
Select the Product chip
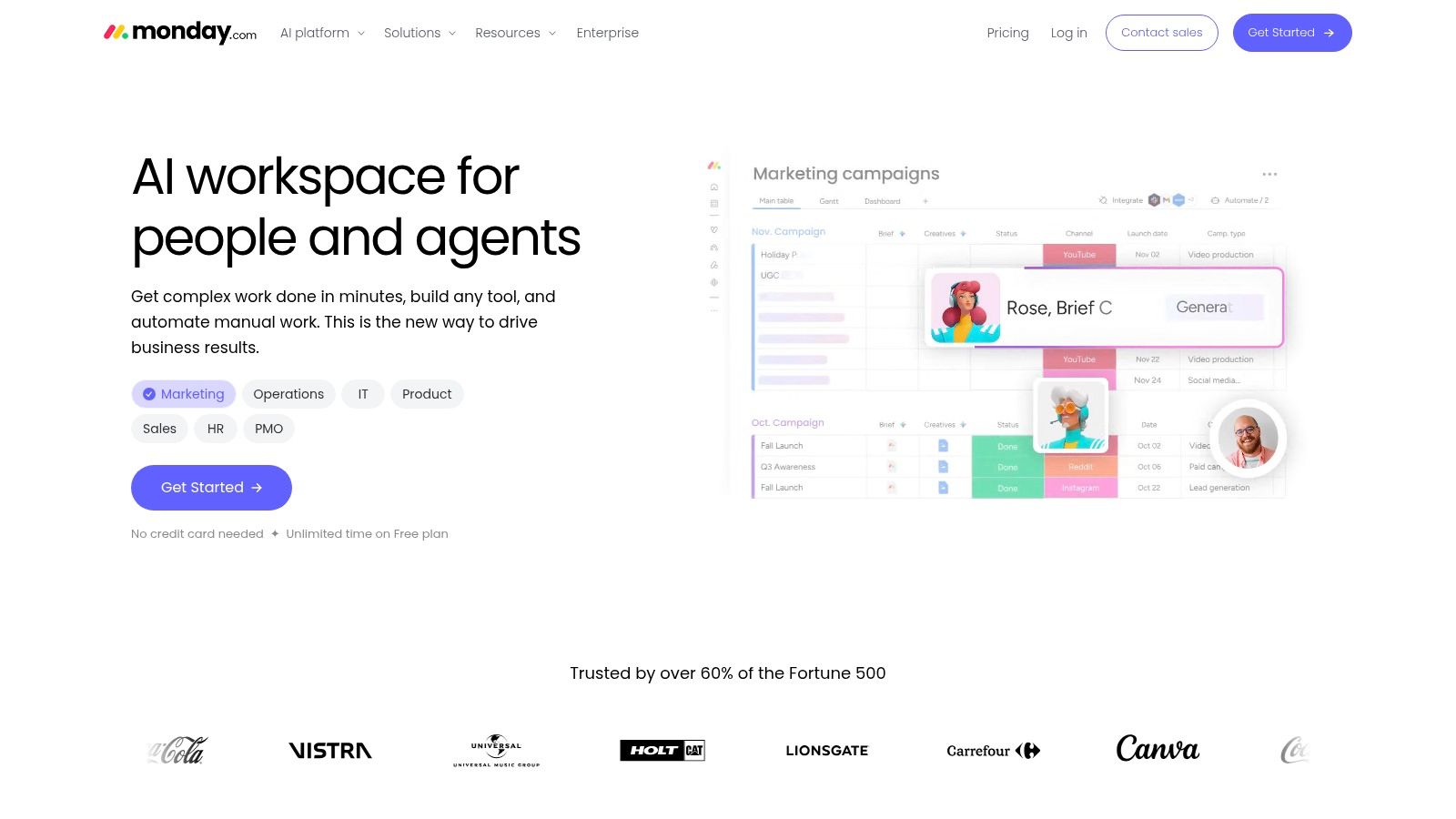(x=427, y=394)
